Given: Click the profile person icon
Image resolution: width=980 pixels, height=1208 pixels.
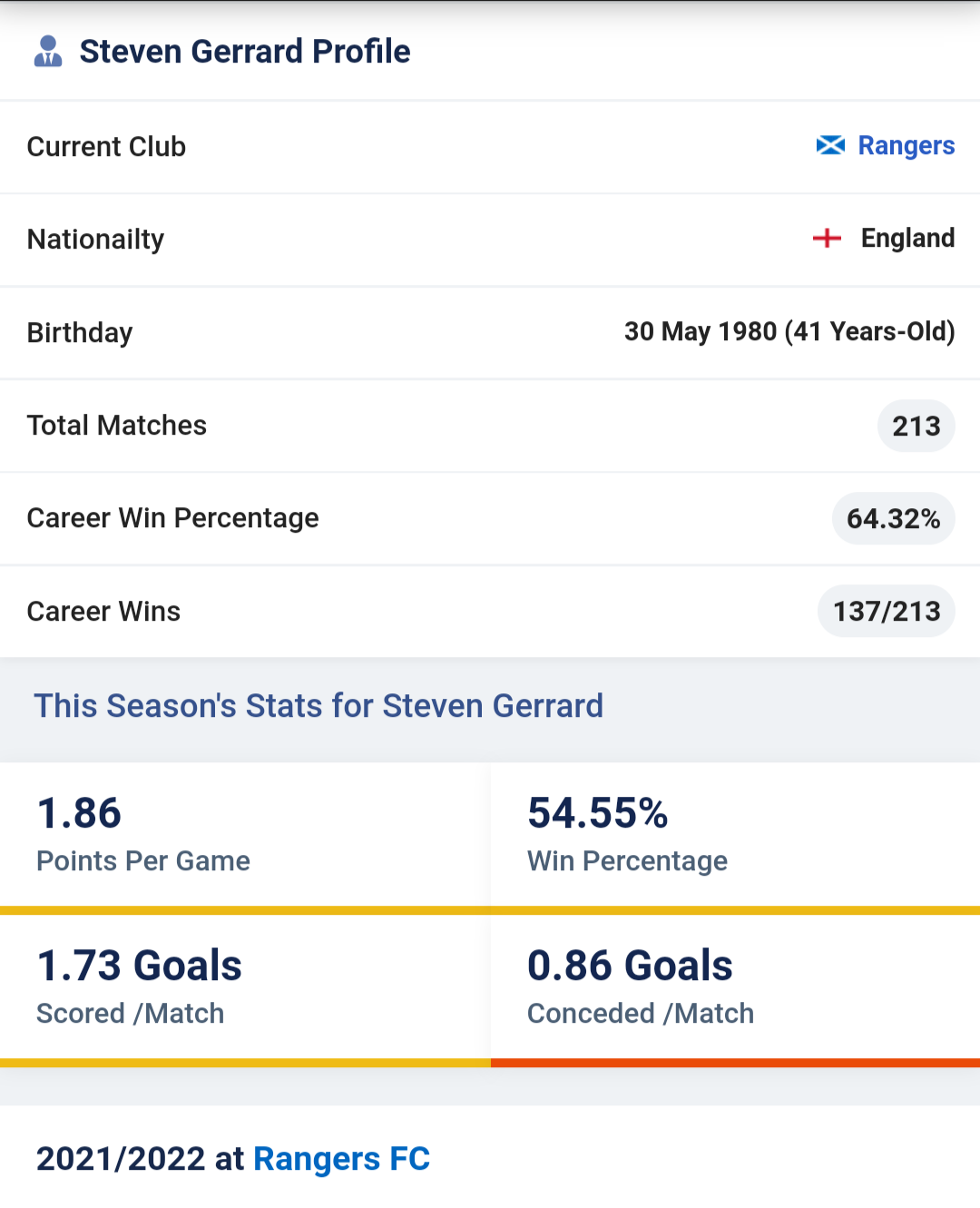Looking at the screenshot, I should 48,52.
